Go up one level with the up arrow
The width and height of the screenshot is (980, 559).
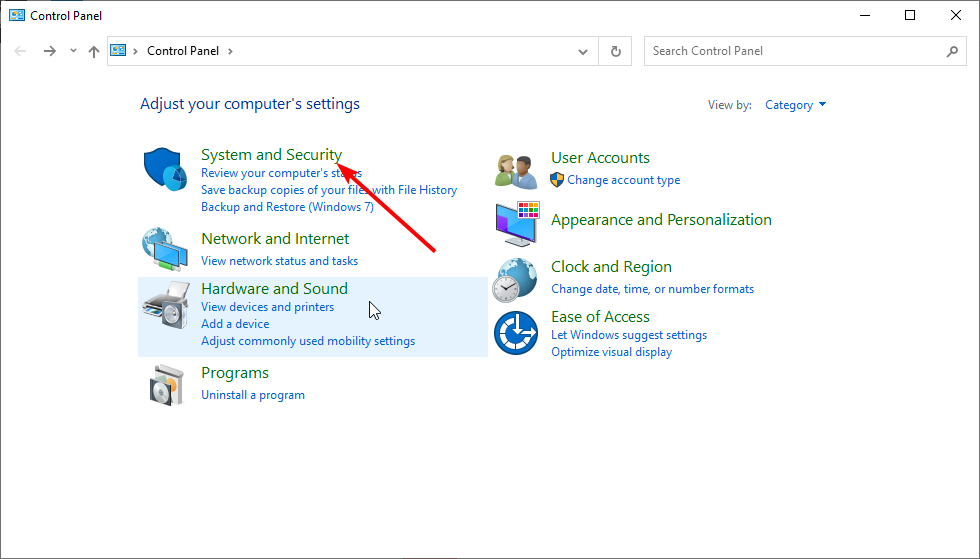pos(94,51)
